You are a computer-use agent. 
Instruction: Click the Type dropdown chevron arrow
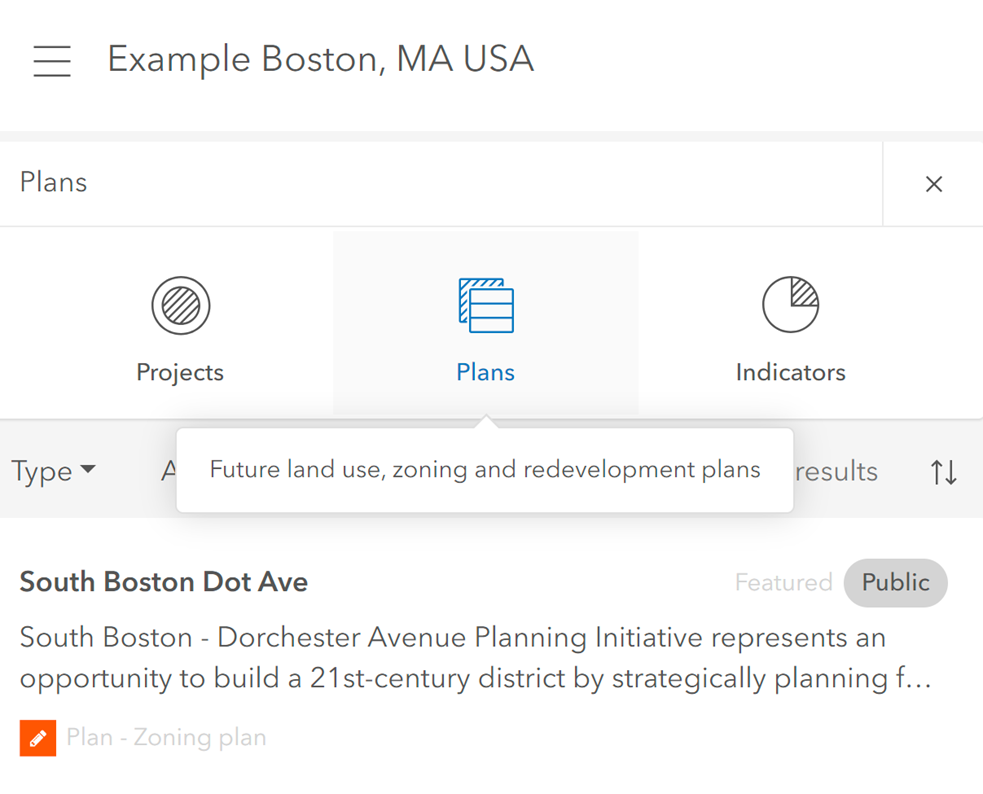click(x=89, y=471)
